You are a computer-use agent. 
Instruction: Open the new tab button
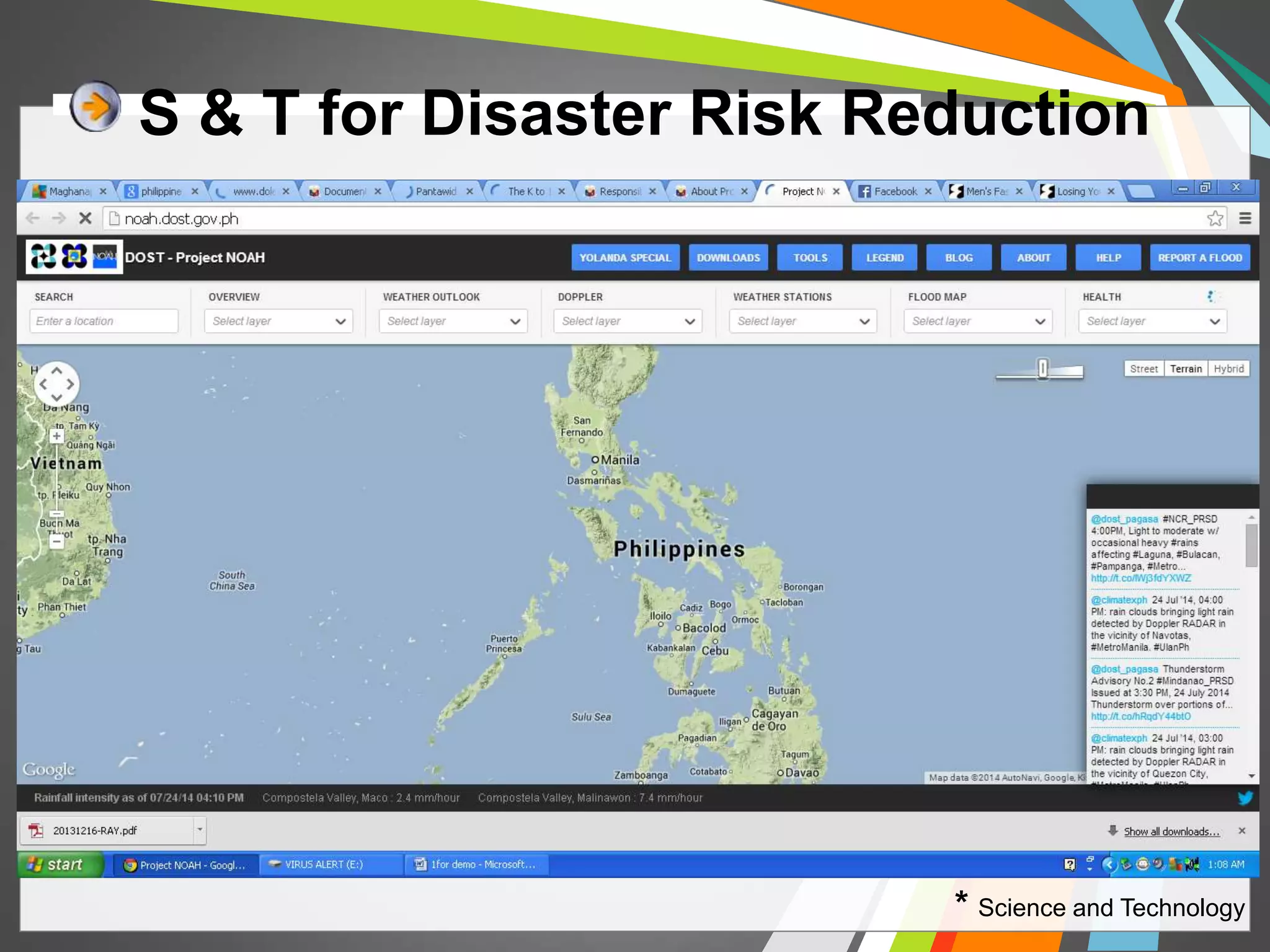[x=1140, y=191]
